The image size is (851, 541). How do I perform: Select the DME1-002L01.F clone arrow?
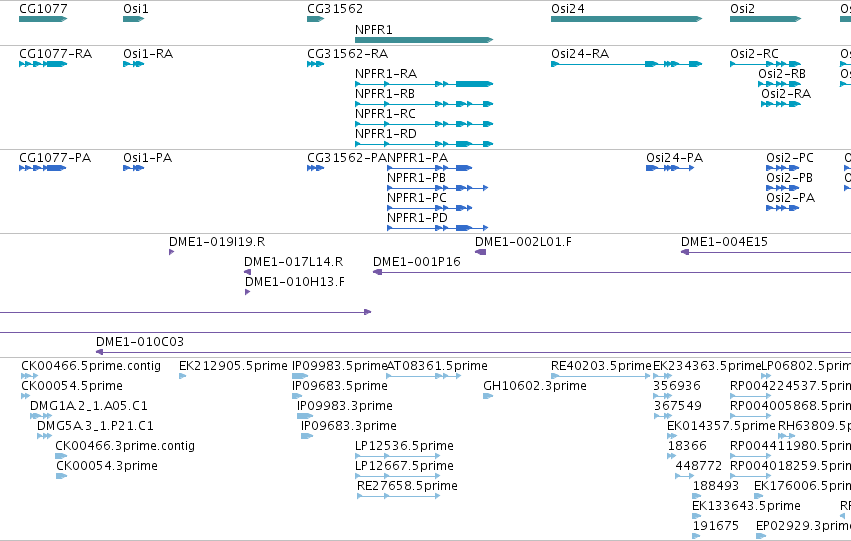[x=480, y=252]
